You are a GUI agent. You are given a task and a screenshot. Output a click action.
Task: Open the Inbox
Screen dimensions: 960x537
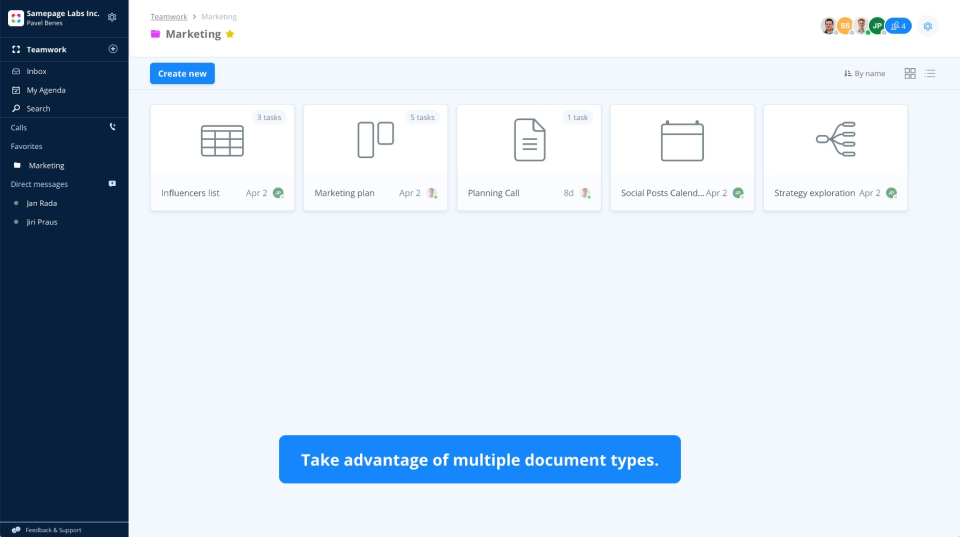36,72
